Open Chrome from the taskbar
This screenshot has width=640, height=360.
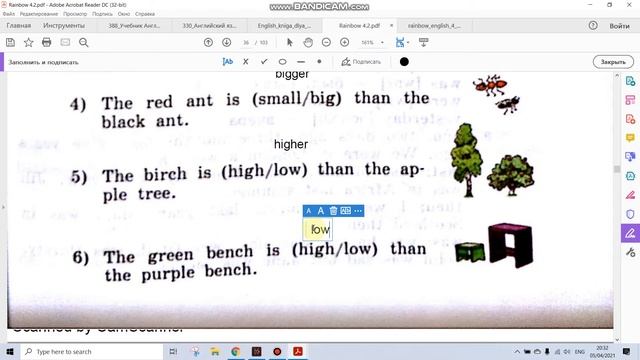point(236,351)
